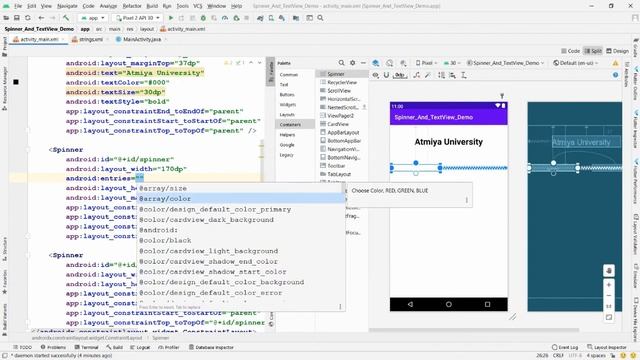Viewport: 640px width, 360px height.
Task: Open the Pixel device preview dropdown
Action: coord(427,63)
